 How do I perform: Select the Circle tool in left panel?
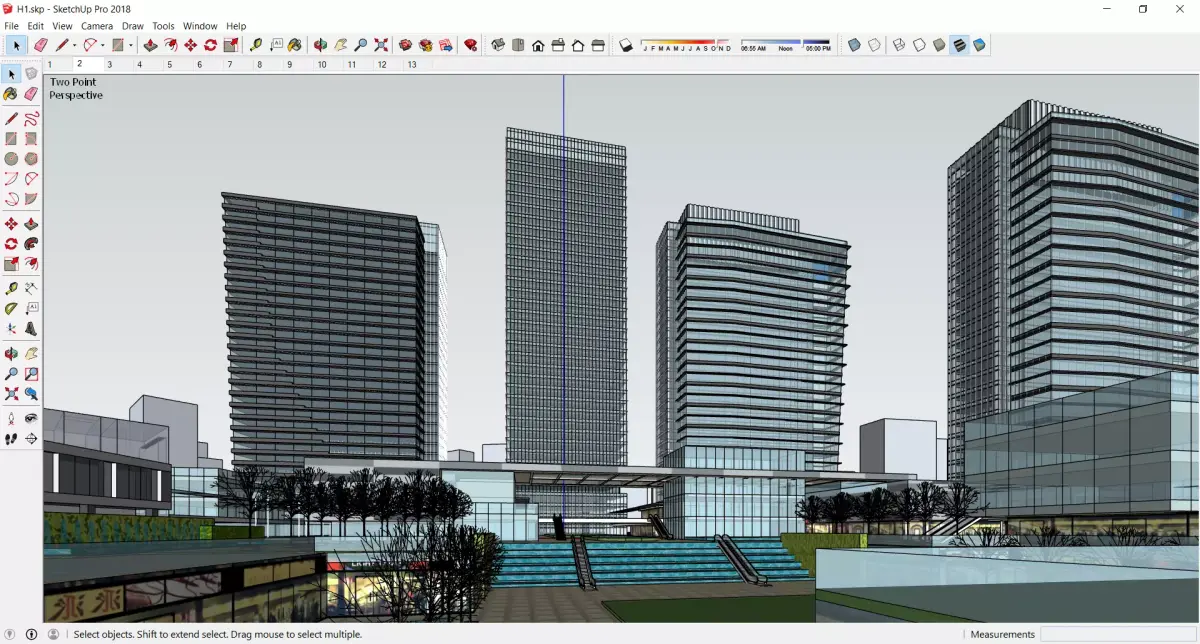point(11,158)
